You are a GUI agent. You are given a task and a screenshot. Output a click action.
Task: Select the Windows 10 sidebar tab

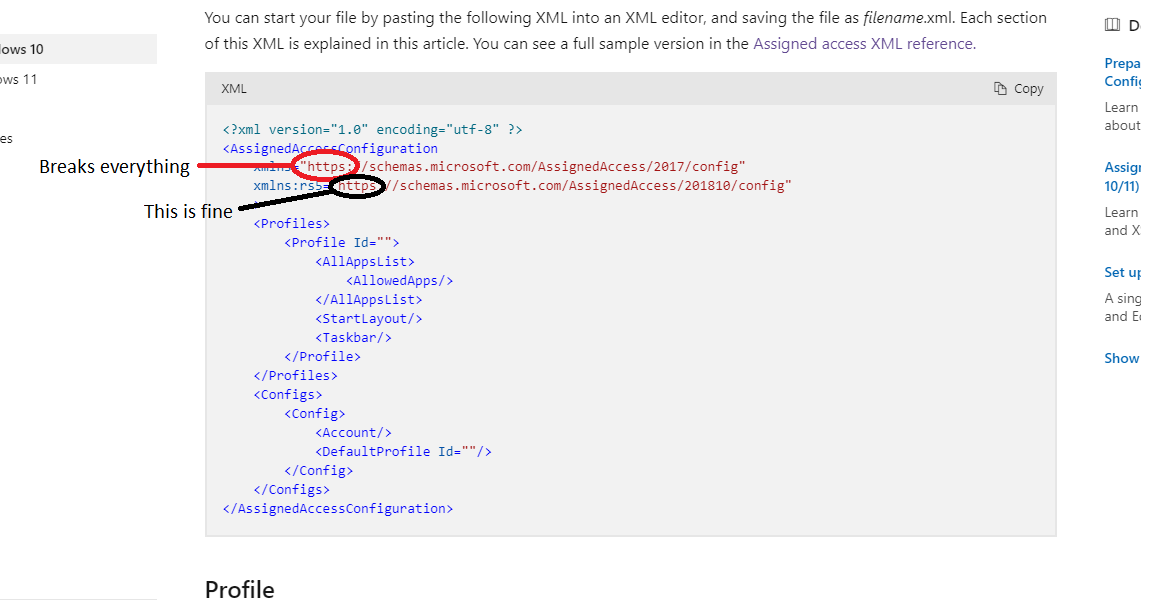78,49
